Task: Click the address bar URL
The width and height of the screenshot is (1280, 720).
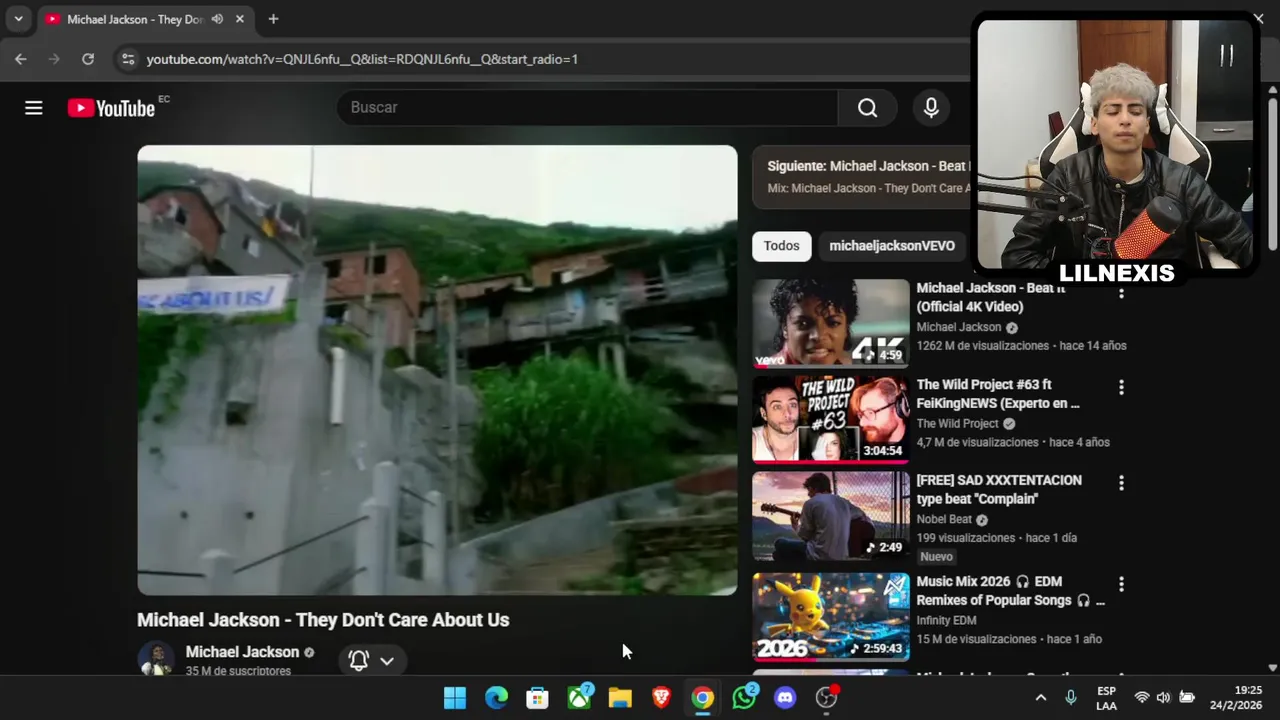Action: click(362, 59)
